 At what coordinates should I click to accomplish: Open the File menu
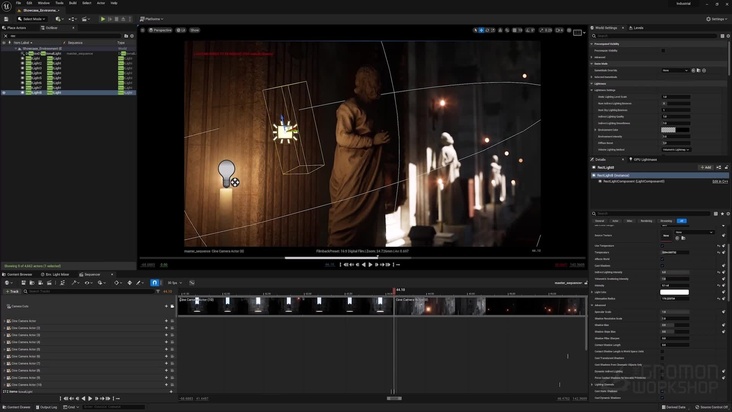18,3
